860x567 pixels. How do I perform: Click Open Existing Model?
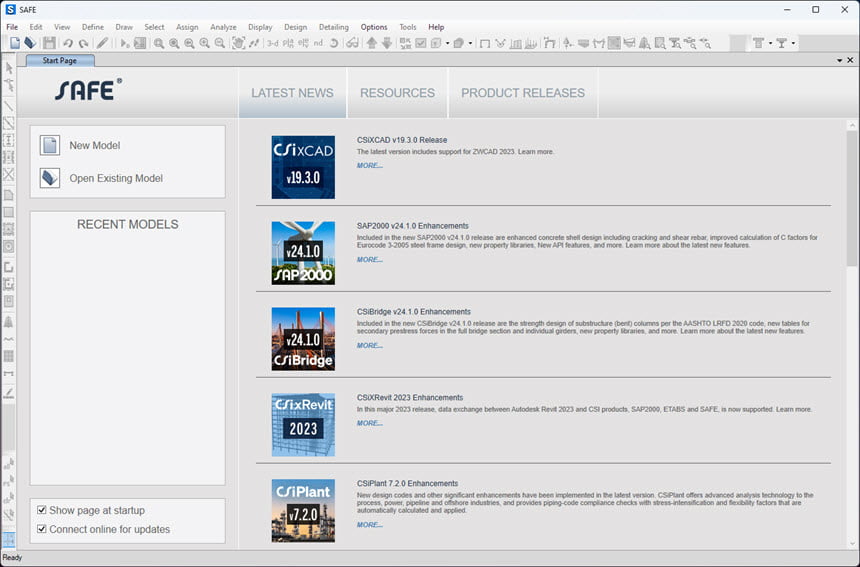pyautogui.click(x=116, y=178)
